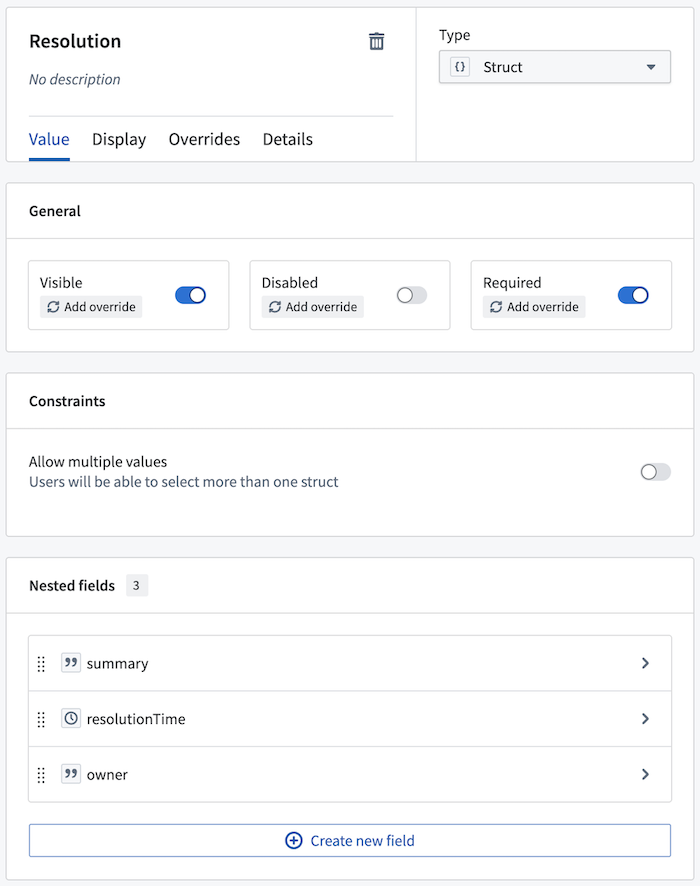Viewport: 700px width, 886px height.
Task: Click the struct braces icon in Type selector
Action: 460,67
